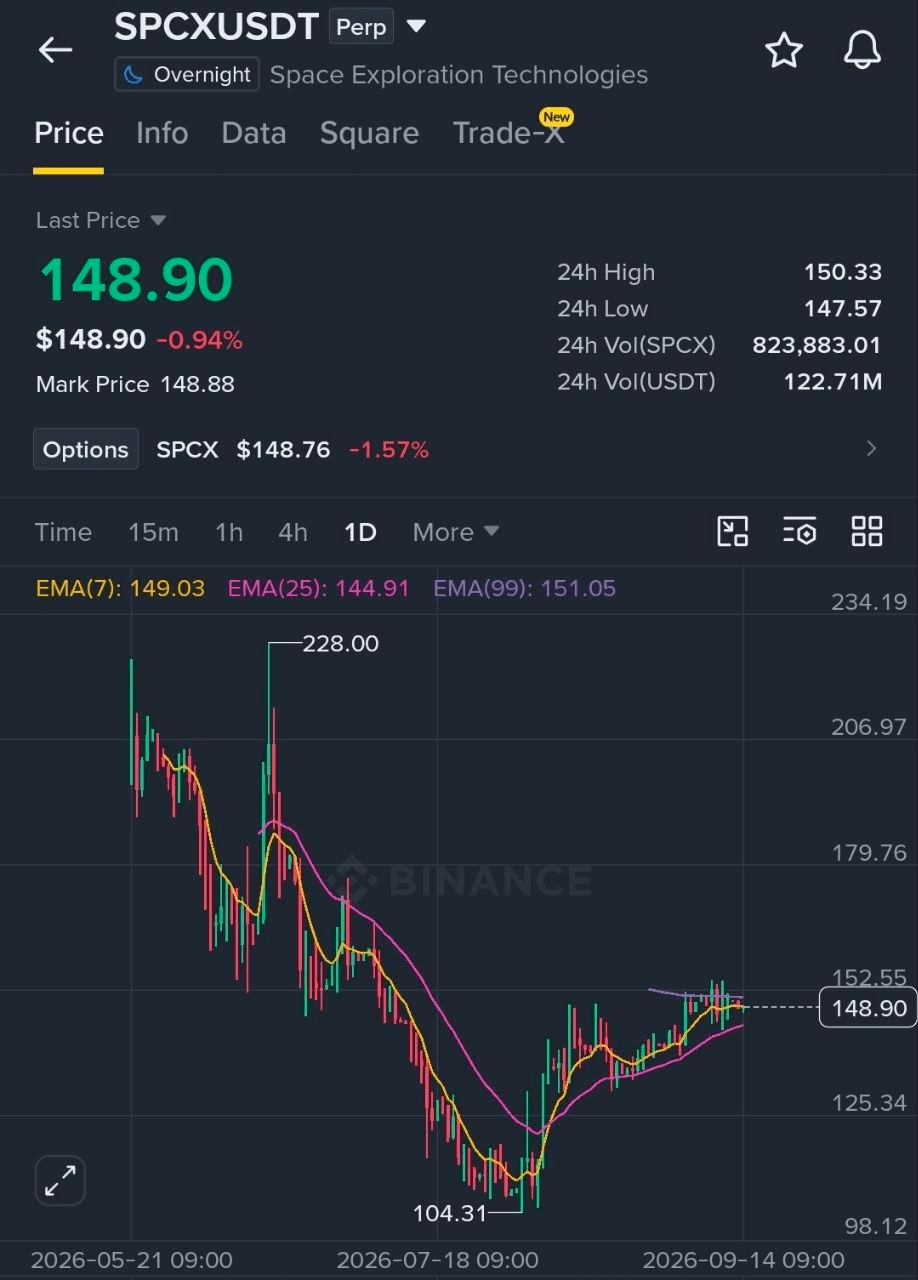
Task: Select the 15m chart interval
Action: click(153, 532)
